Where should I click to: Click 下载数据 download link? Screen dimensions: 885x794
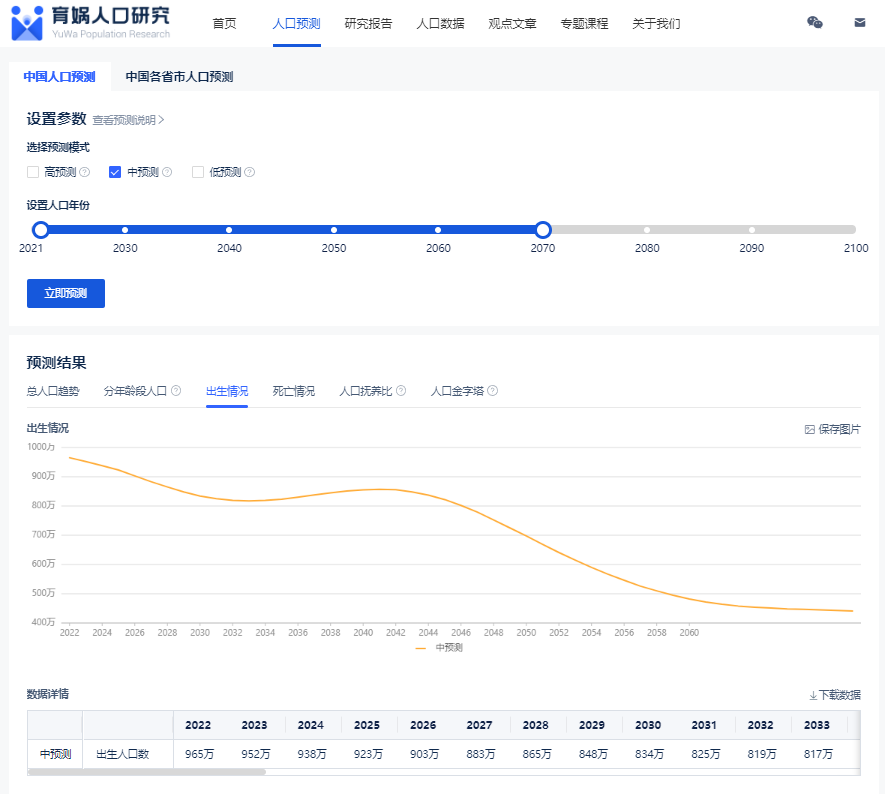(834, 695)
